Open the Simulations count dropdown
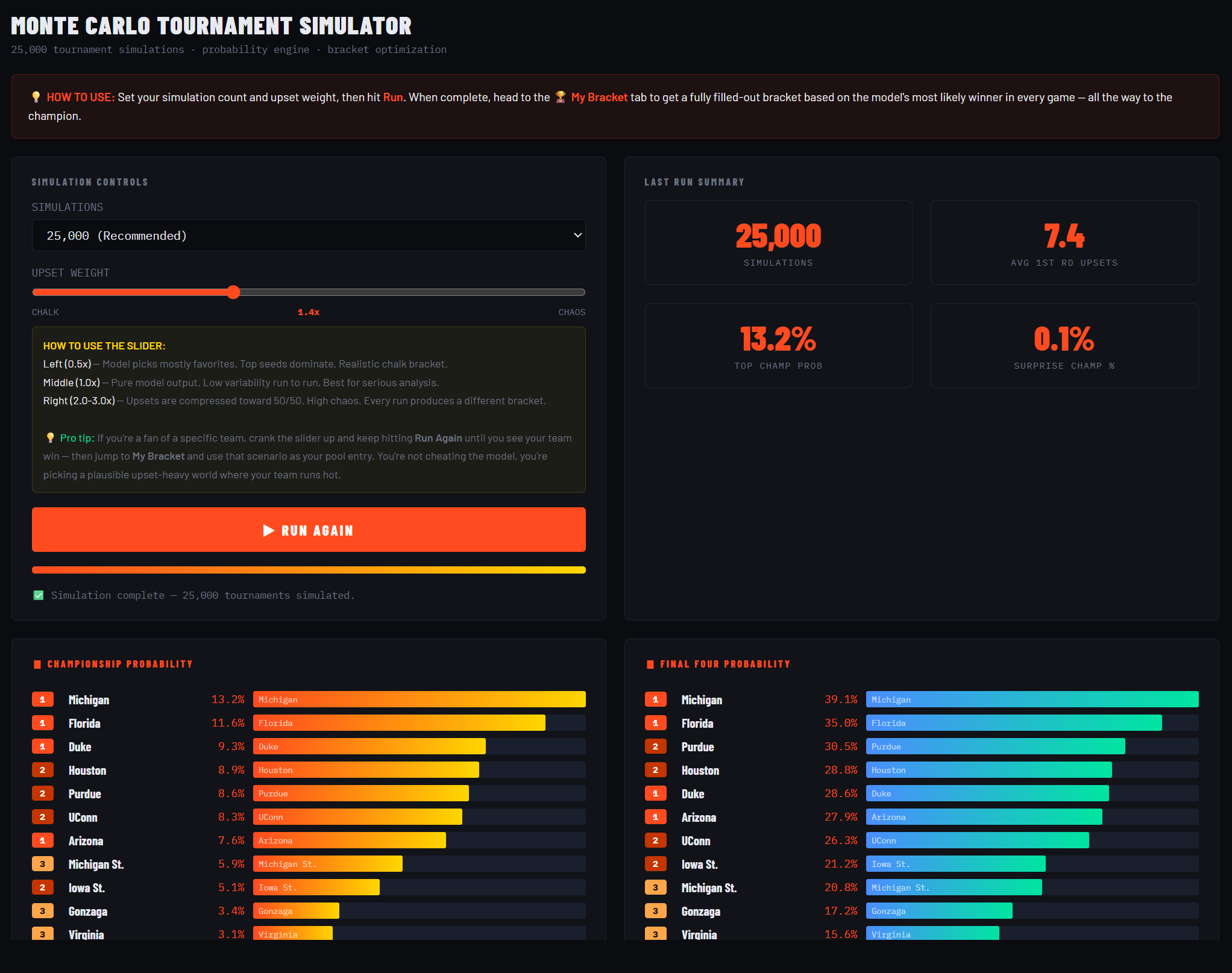This screenshot has width=1232, height=973. [x=309, y=236]
